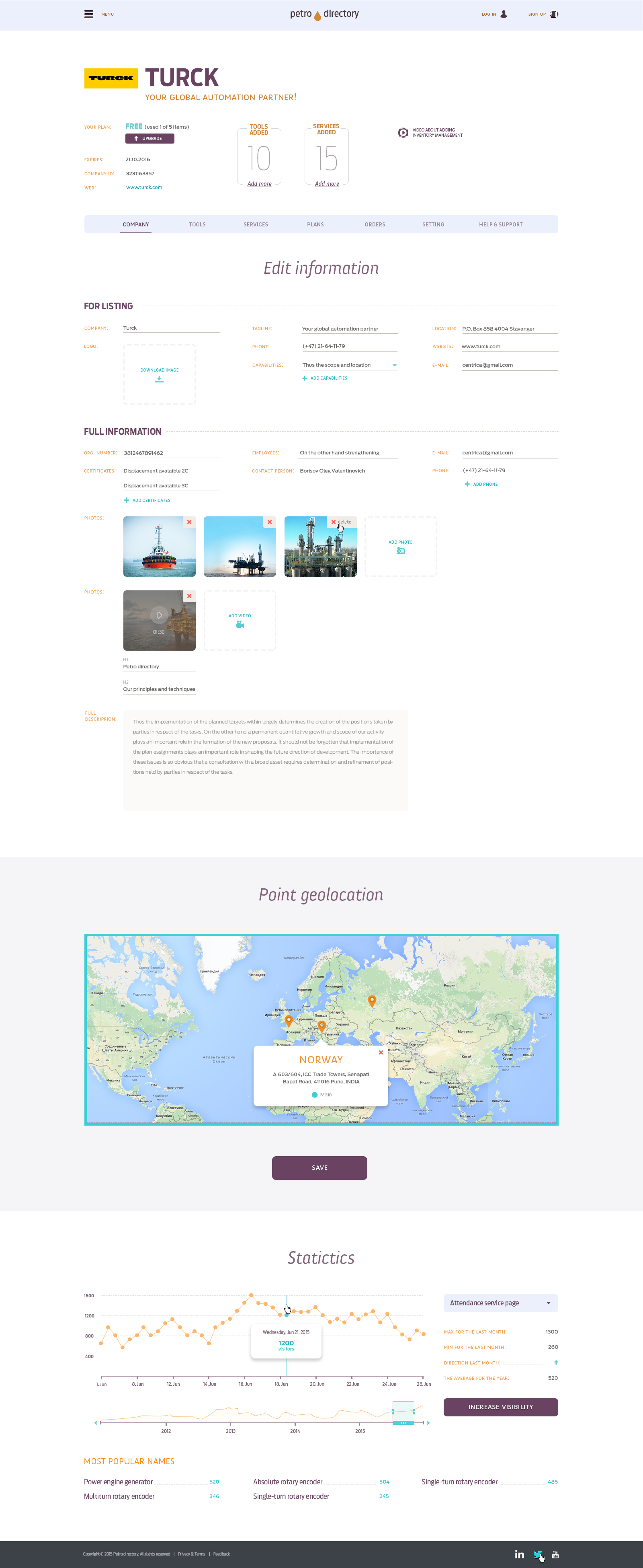Click plus icon for Add Capabilities

(x=305, y=378)
